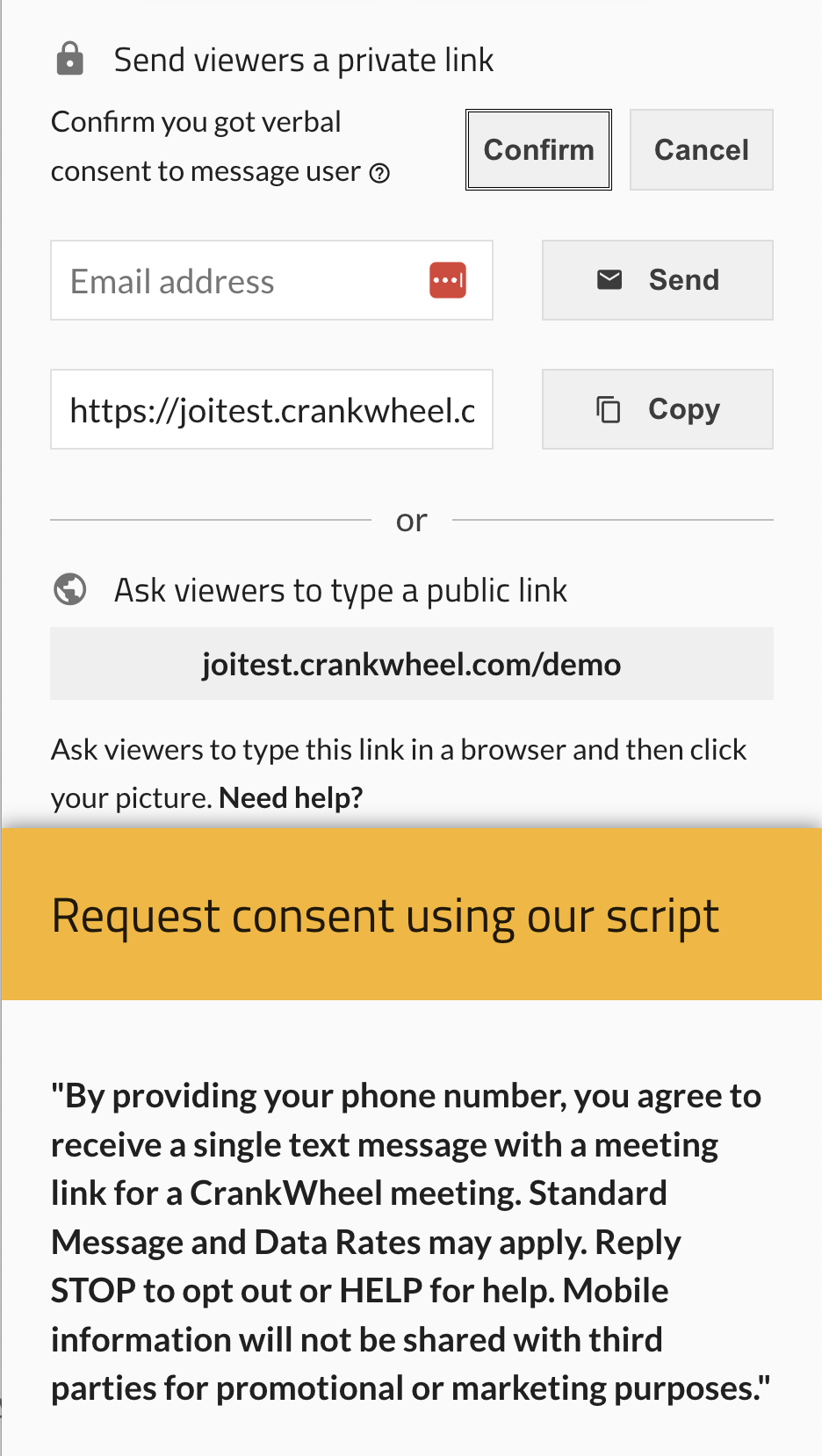Screen dimensions: 822x1456
Task: Click the question mark after consent text
Action: (x=381, y=173)
